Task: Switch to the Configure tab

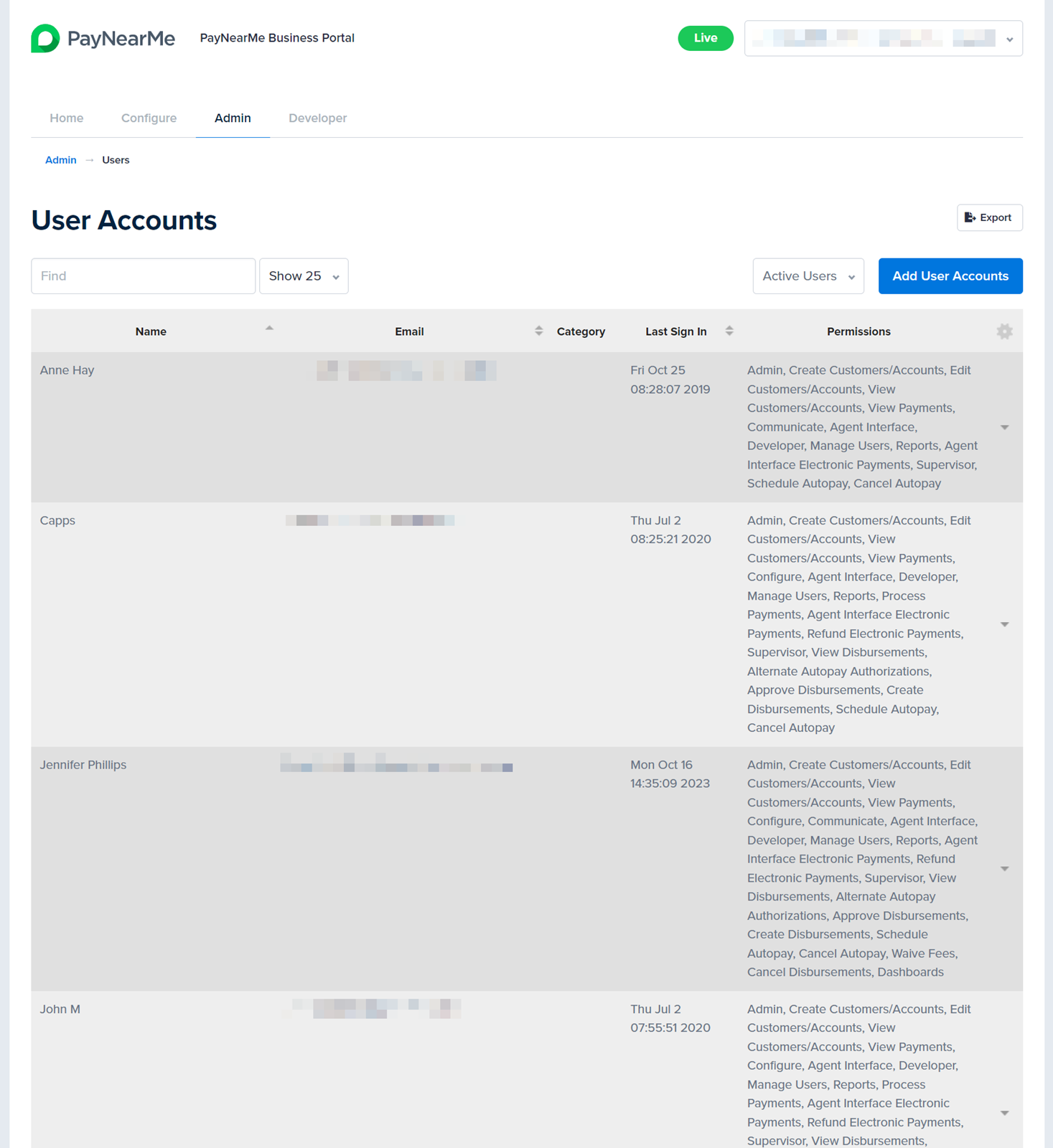Action: 149,118
